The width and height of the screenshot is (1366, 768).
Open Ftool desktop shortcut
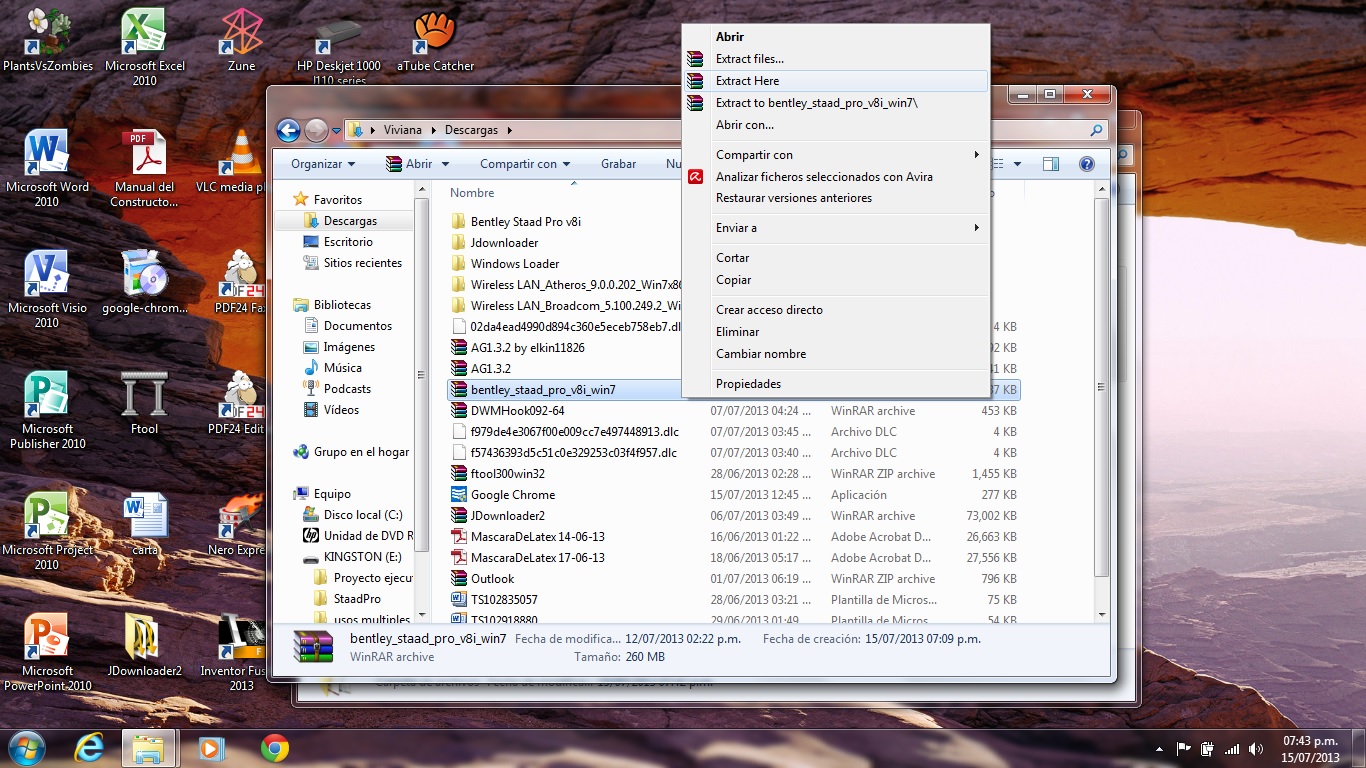(144, 403)
